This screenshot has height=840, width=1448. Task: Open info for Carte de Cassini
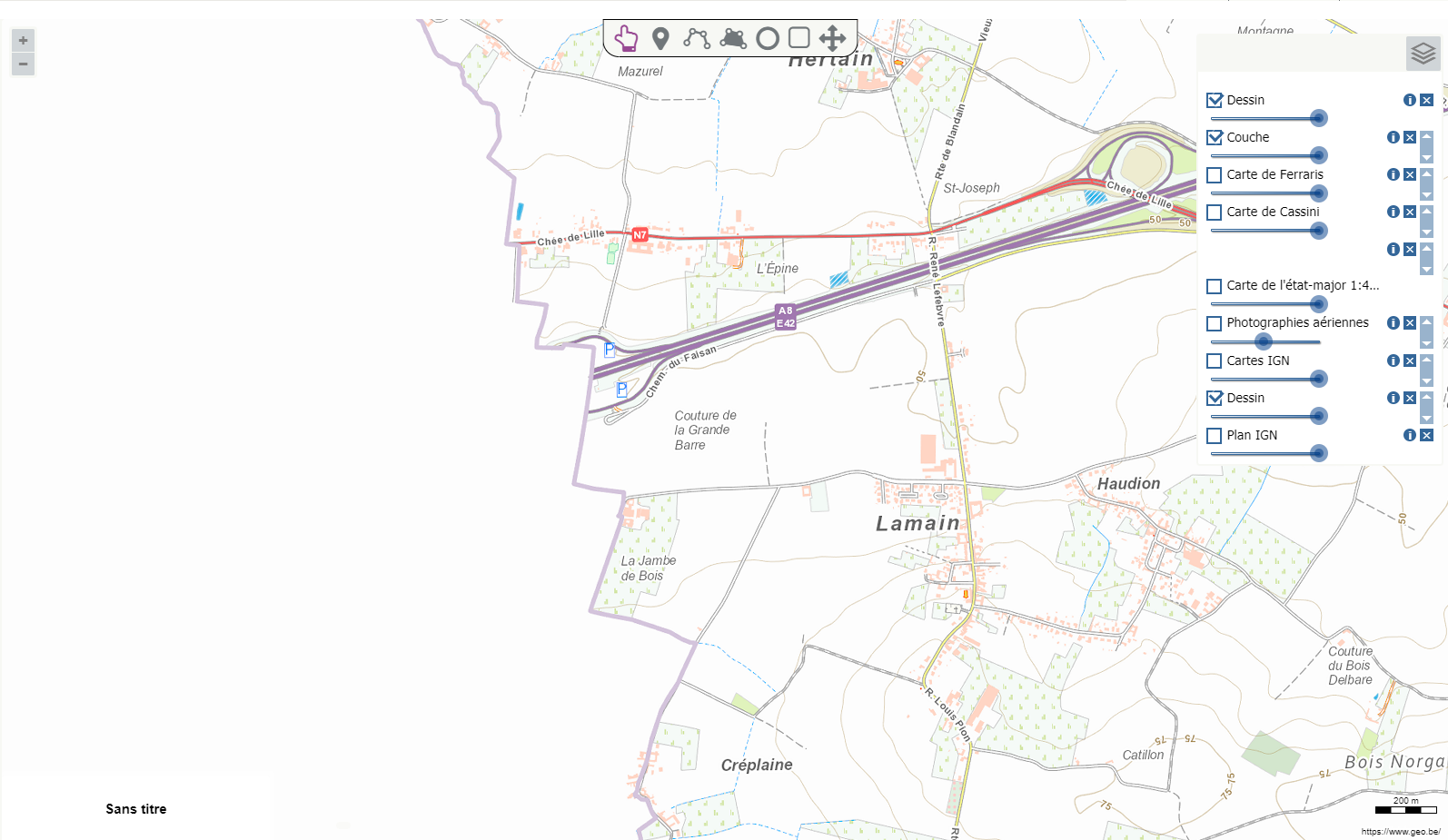tap(1393, 212)
